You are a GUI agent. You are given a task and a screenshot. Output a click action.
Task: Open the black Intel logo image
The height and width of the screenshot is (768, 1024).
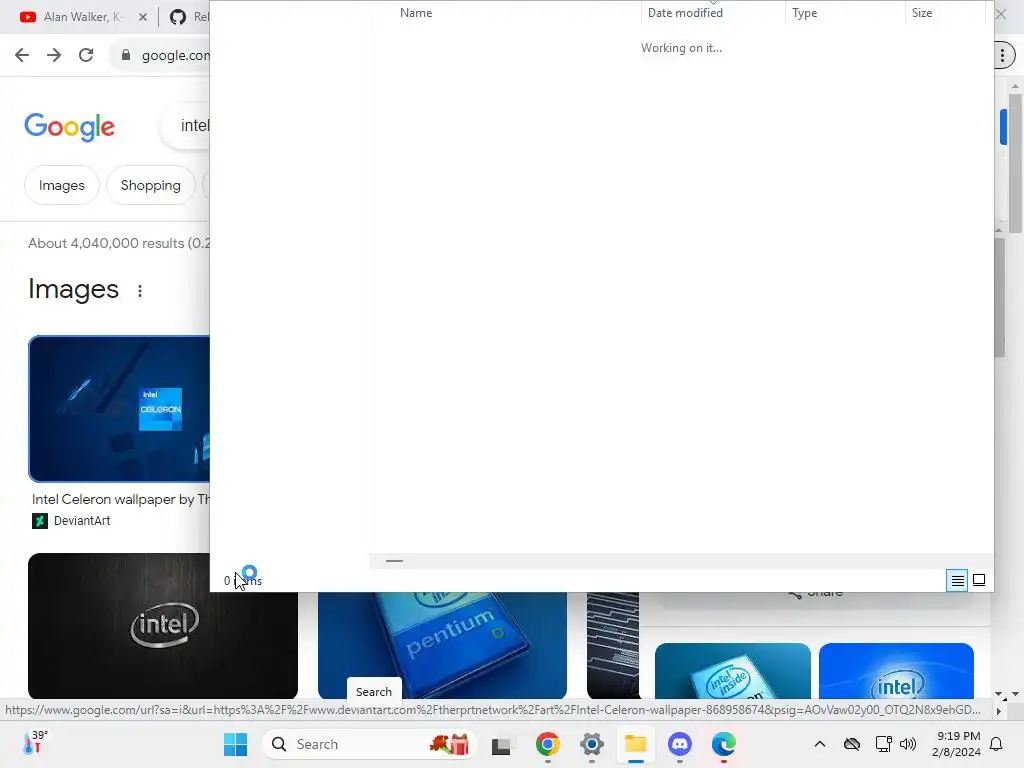click(x=163, y=626)
